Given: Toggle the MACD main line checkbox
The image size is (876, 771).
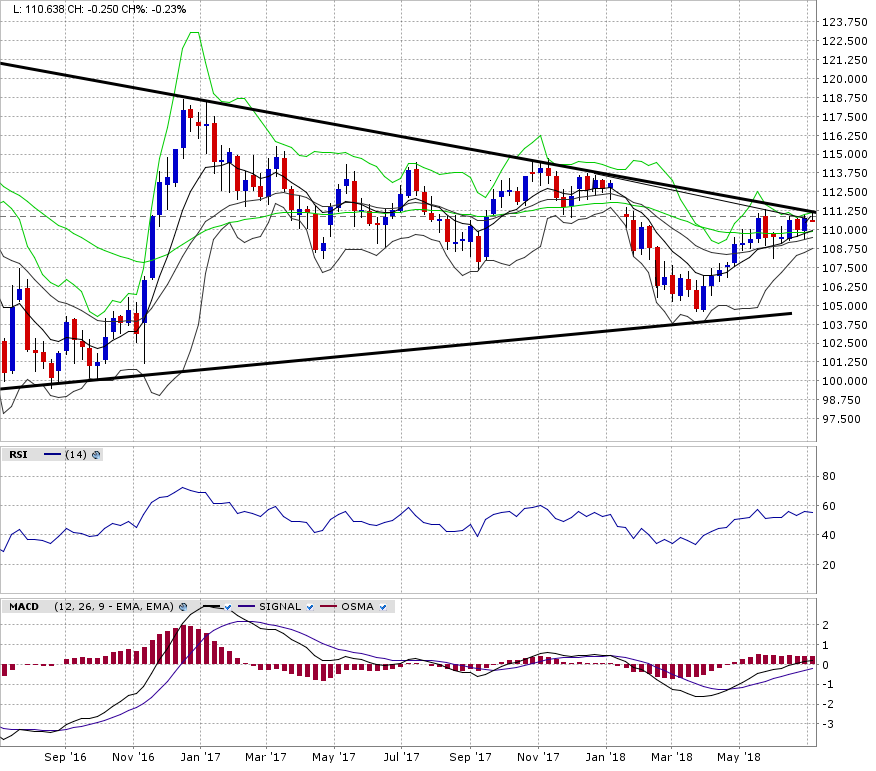Looking at the screenshot, I should pyautogui.click(x=228, y=607).
